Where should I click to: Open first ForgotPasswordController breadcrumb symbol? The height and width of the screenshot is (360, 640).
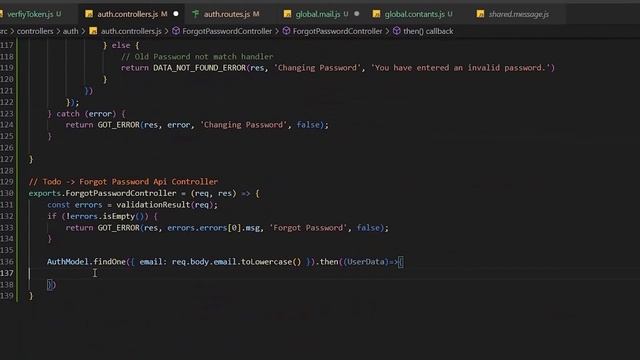coord(227,31)
